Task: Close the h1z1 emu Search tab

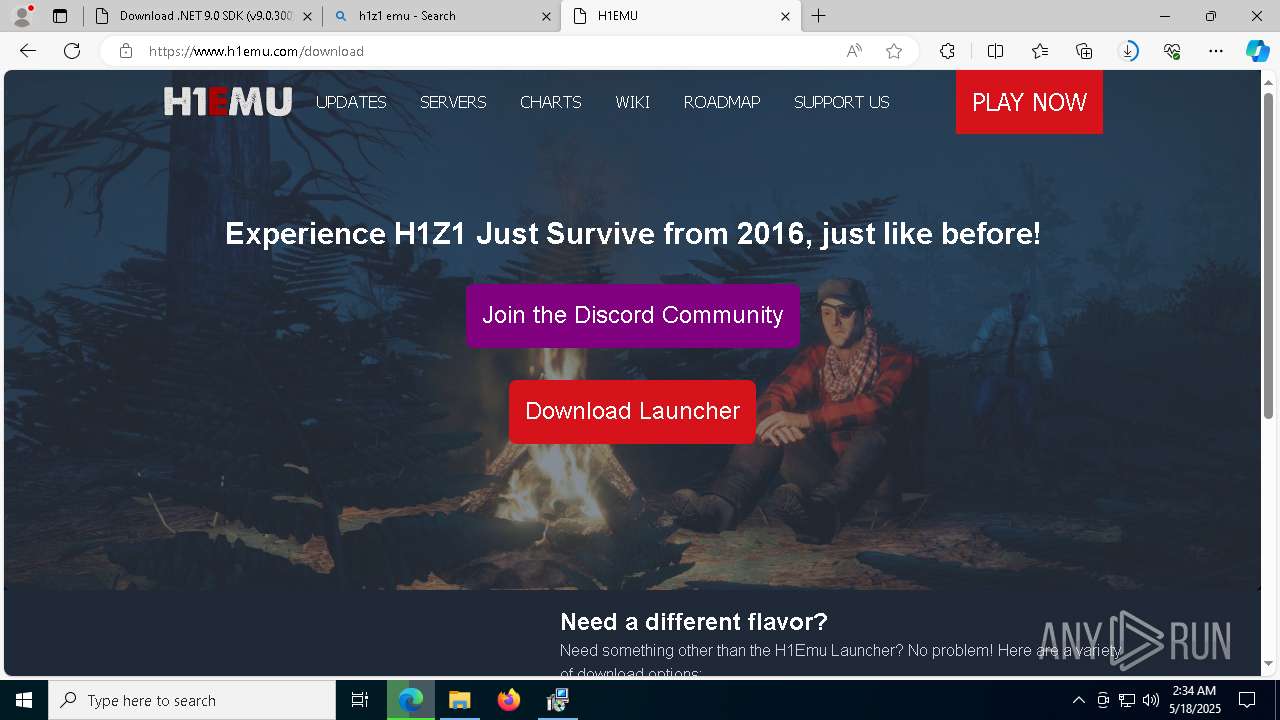Action: [x=546, y=16]
